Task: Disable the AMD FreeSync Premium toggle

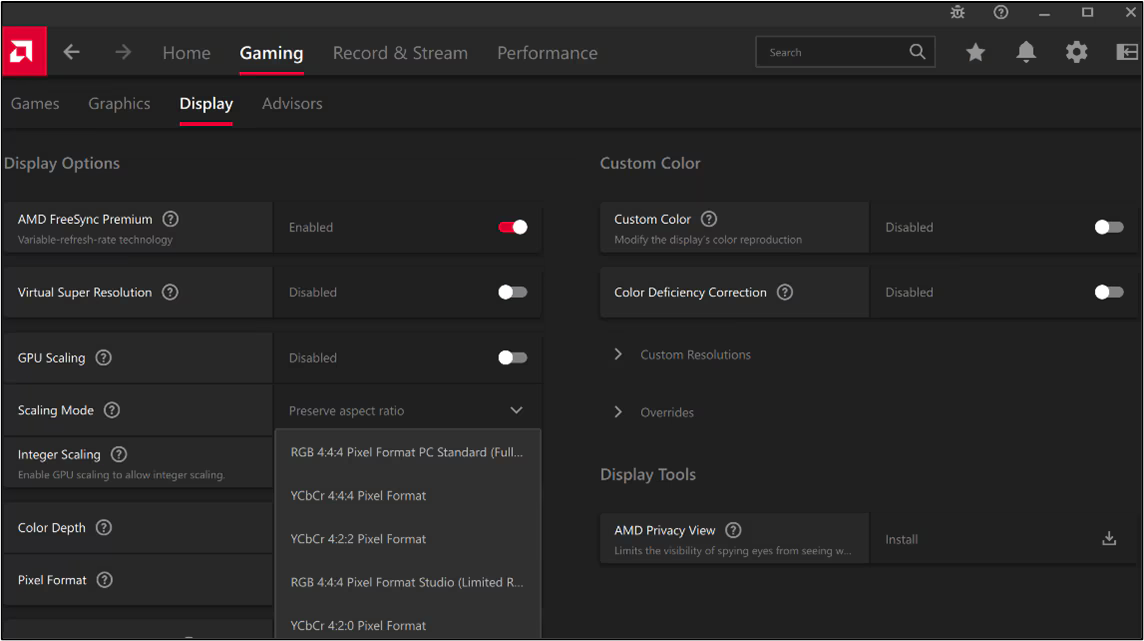Action: point(512,227)
